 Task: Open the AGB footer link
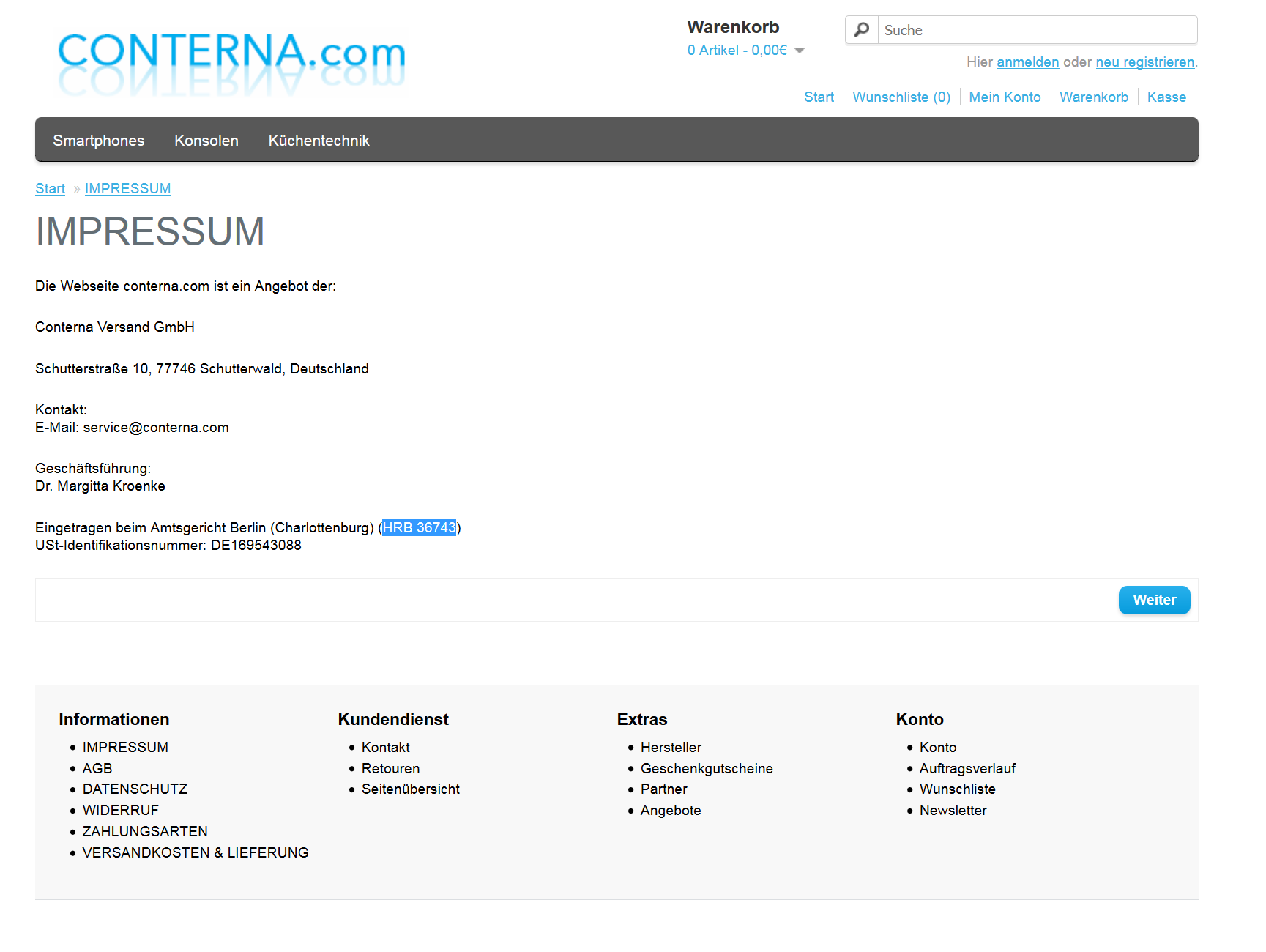(97, 768)
